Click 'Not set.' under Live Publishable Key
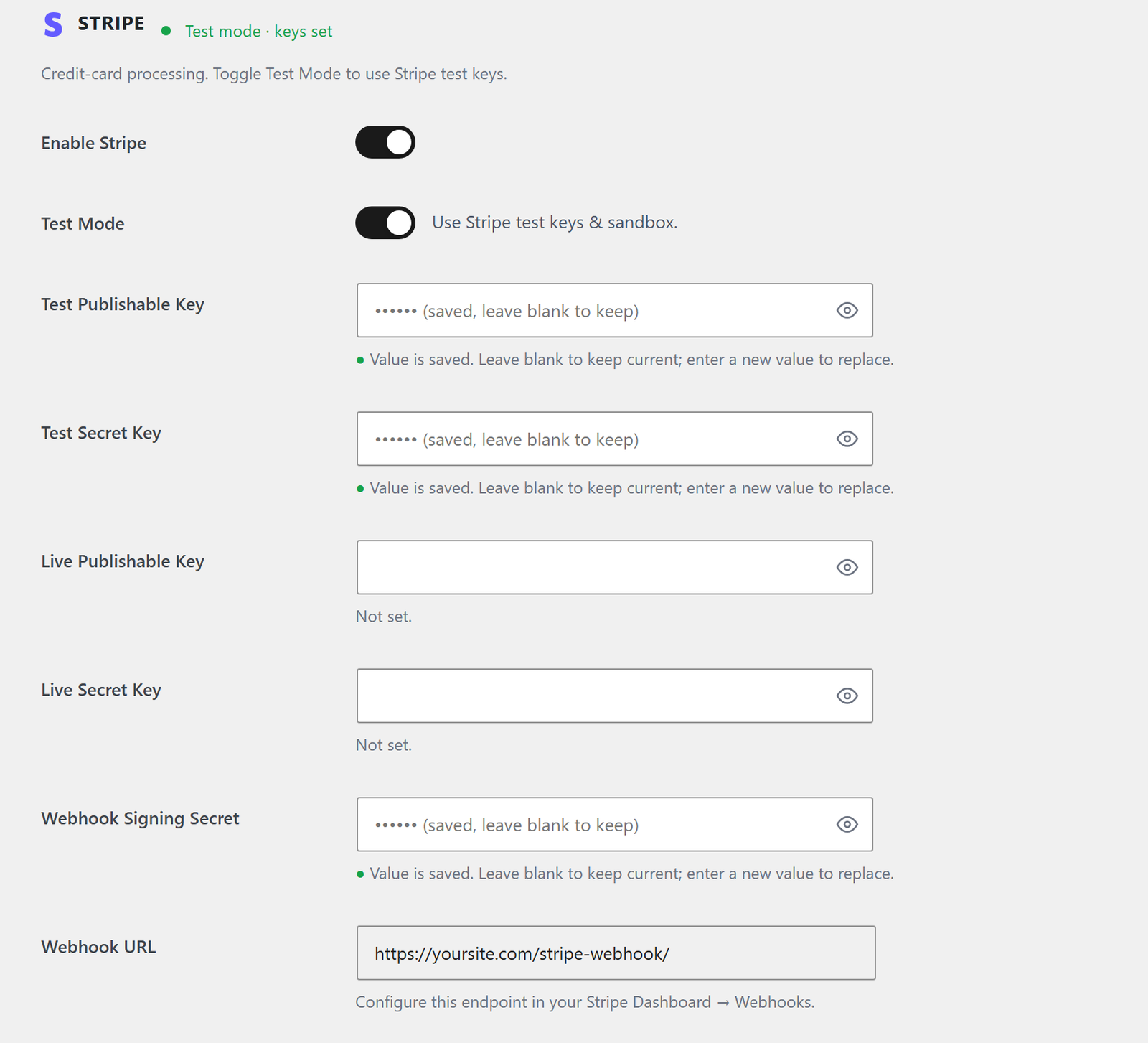The width and height of the screenshot is (1148, 1043). (x=384, y=617)
